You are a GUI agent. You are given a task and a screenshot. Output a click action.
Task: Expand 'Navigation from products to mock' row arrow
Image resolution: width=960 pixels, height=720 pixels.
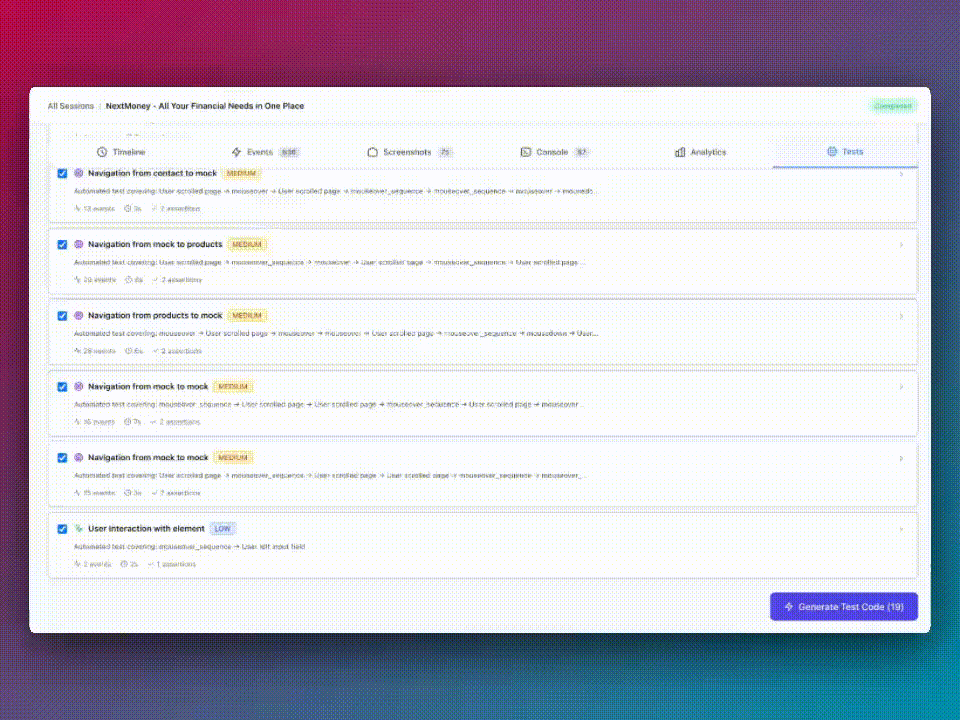pos(901,316)
